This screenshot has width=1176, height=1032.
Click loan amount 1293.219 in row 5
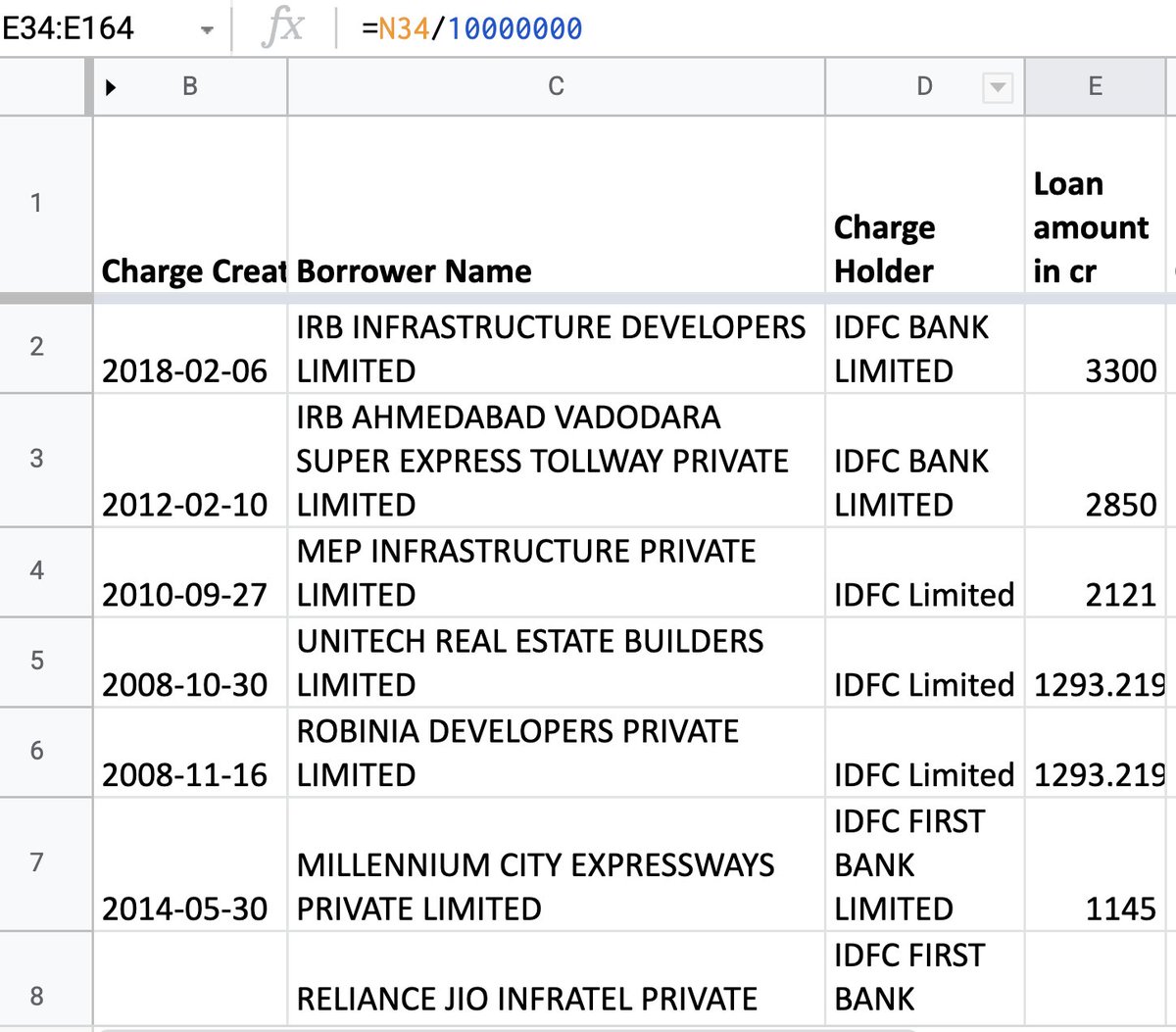point(1096,663)
